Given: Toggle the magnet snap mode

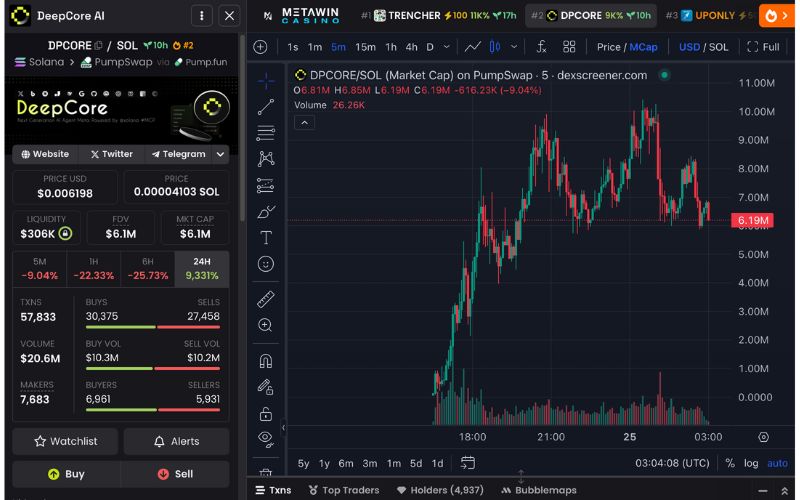Looking at the screenshot, I should 266,361.
